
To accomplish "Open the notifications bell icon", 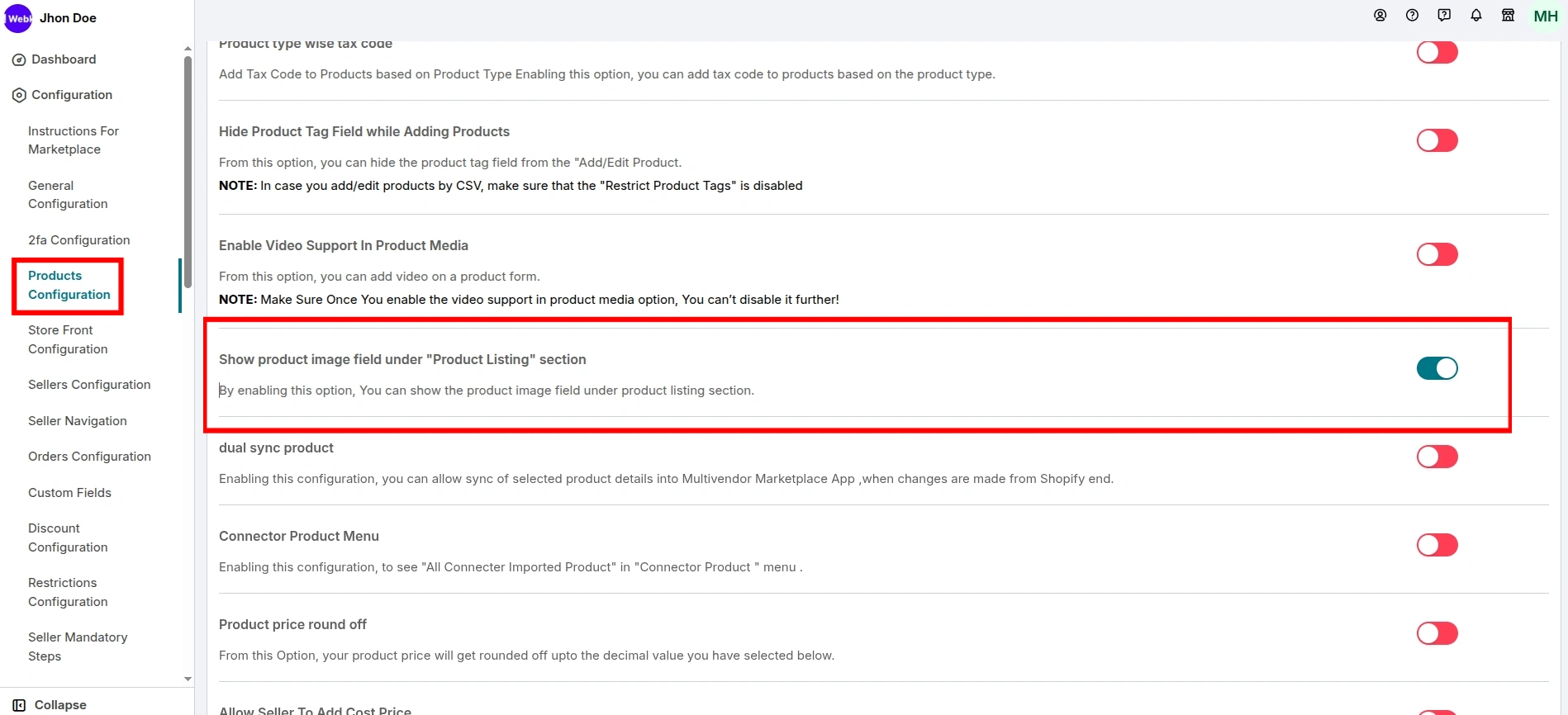I will tap(1476, 16).
